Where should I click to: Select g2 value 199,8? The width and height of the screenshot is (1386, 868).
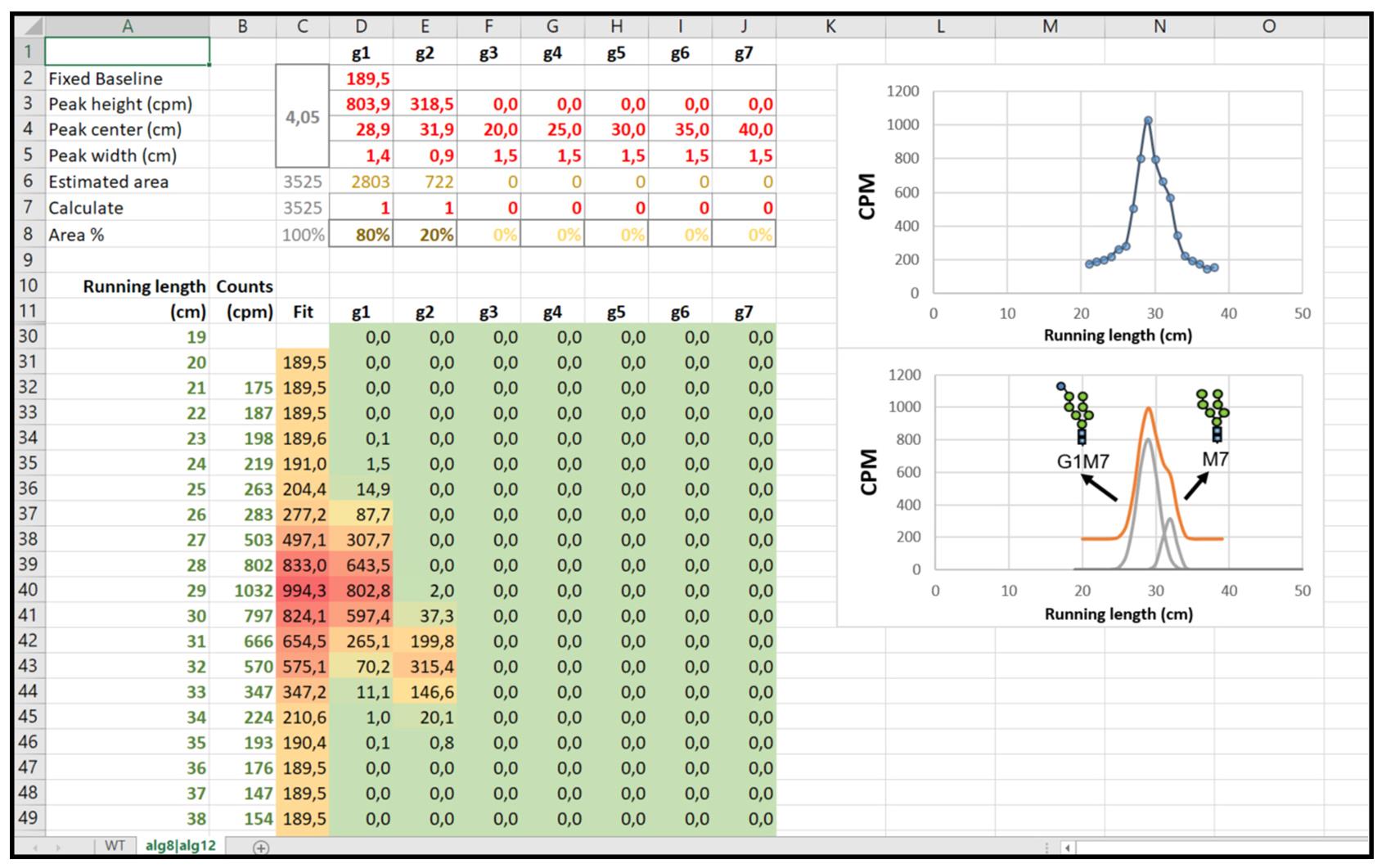(425, 641)
